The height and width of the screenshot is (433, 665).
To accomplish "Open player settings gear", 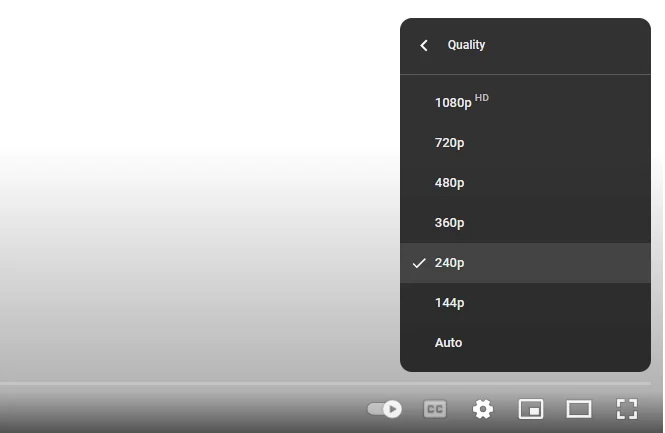I will (x=483, y=408).
